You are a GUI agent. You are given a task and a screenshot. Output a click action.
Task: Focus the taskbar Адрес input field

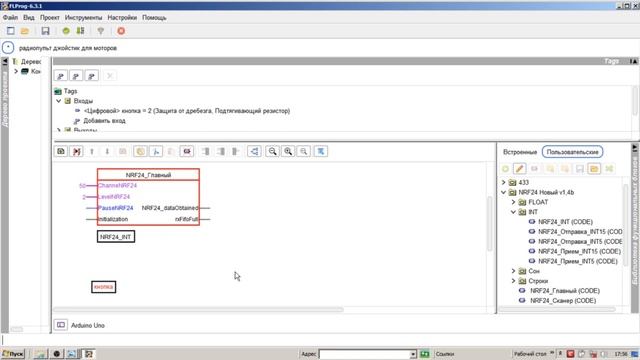[x=364, y=354]
